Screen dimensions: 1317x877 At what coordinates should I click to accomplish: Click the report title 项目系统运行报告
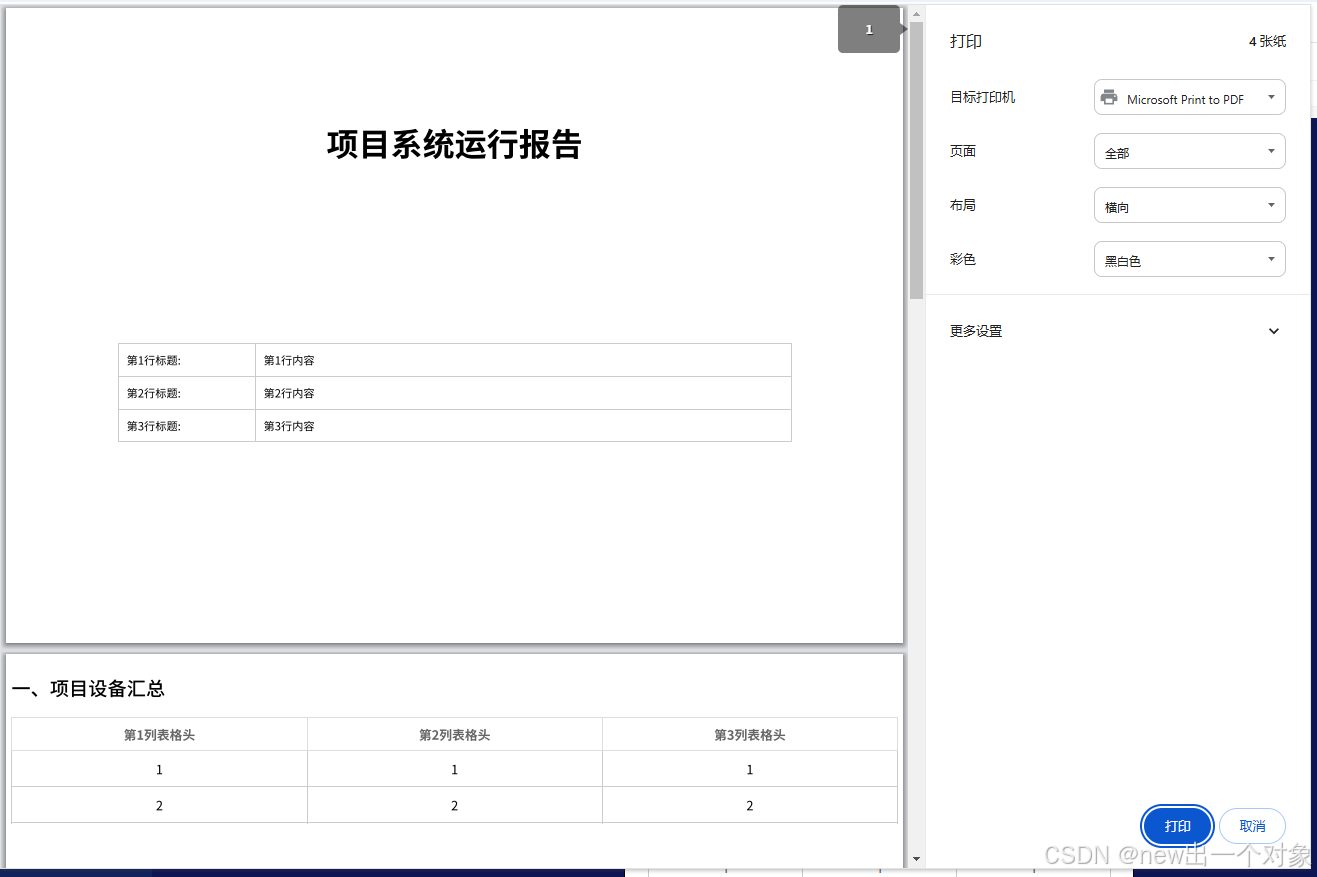pyautogui.click(x=455, y=145)
